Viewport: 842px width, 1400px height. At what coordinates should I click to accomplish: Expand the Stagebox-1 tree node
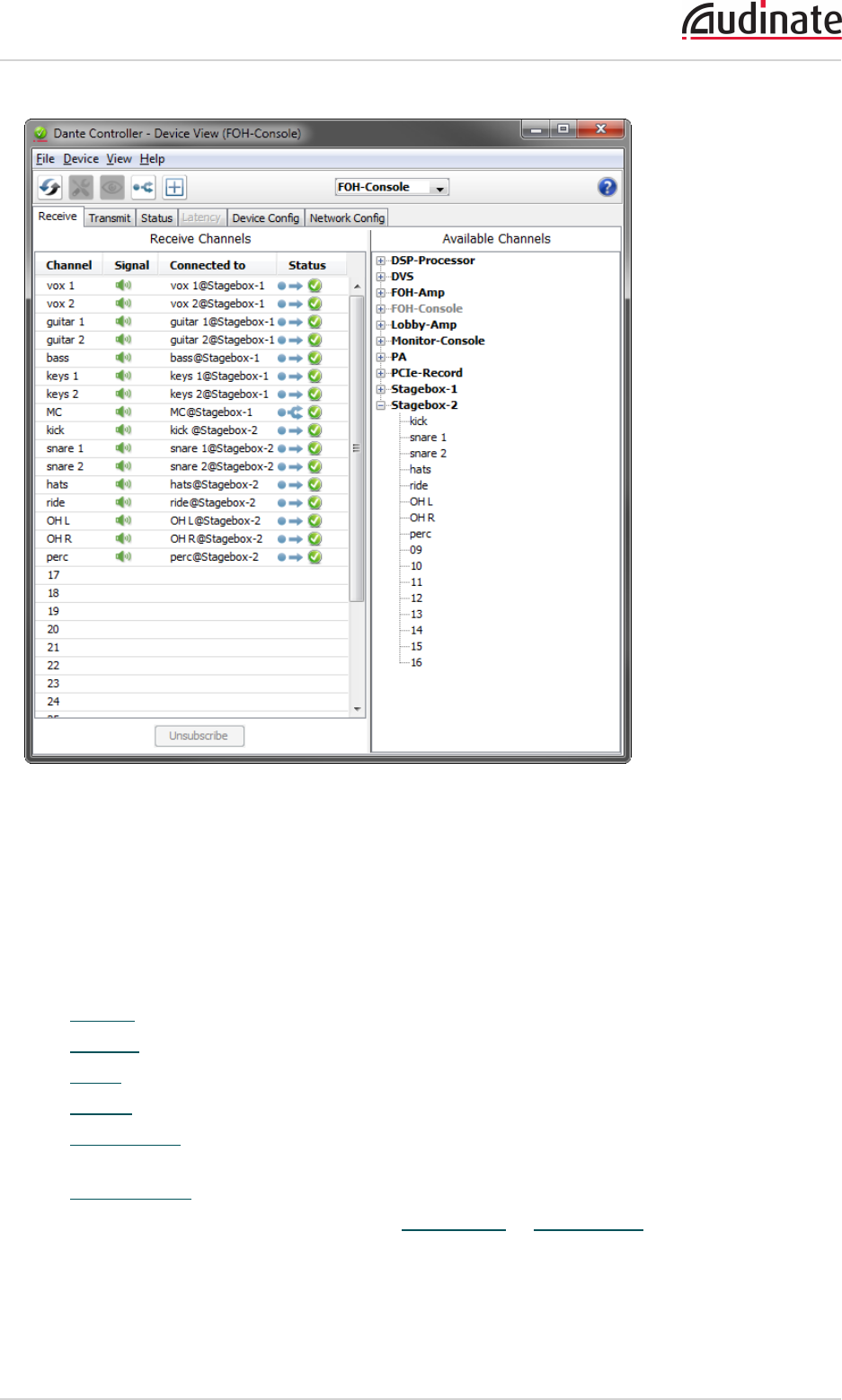[x=381, y=389]
